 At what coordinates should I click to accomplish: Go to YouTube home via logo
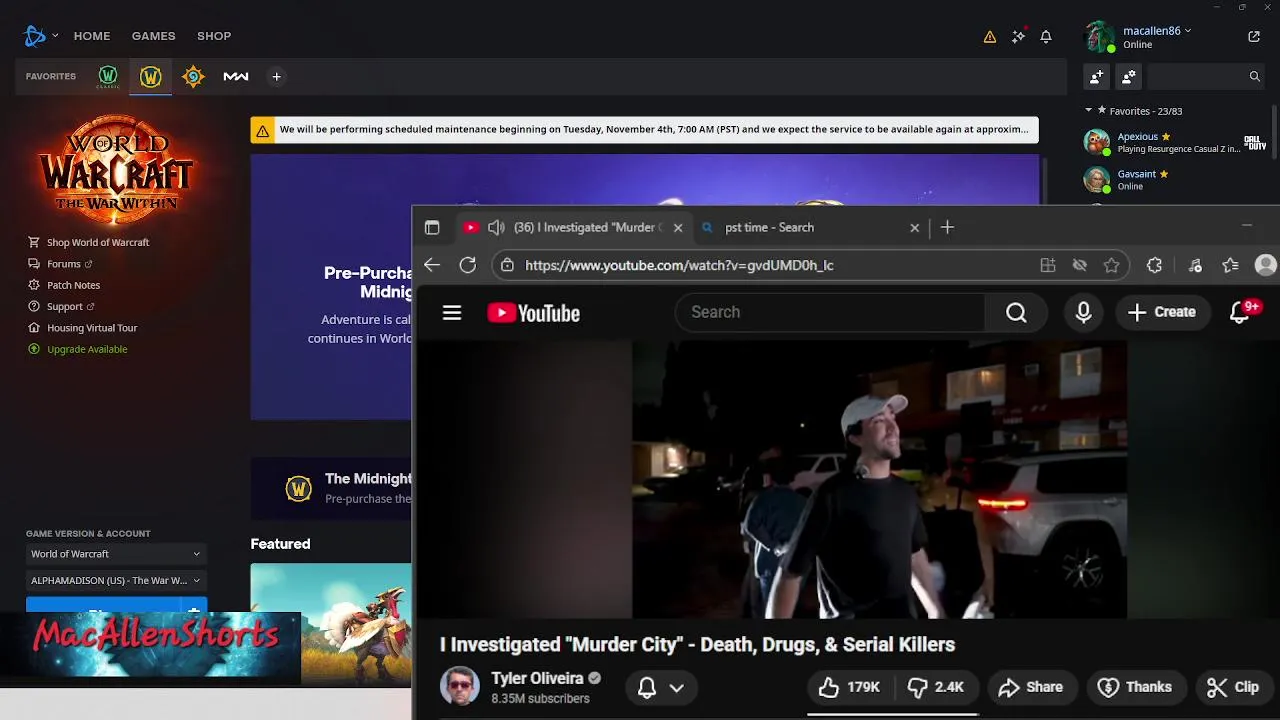[534, 313]
